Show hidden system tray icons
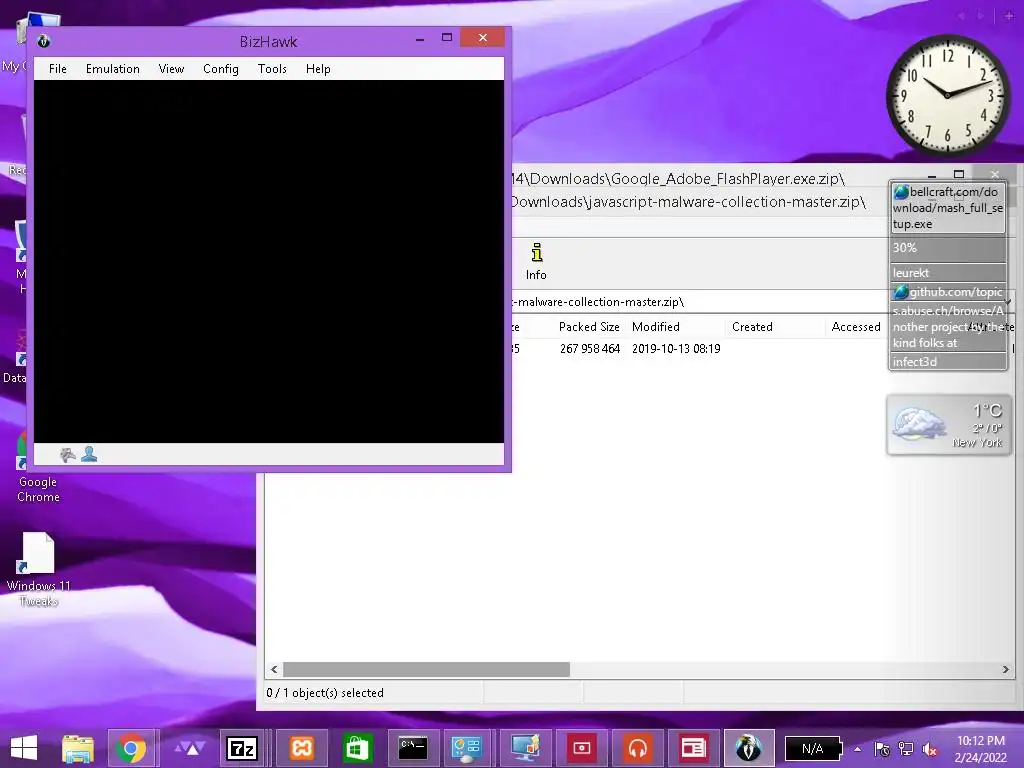This screenshot has height=768, width=1024. pyautogui.click(x=857, y=749)
